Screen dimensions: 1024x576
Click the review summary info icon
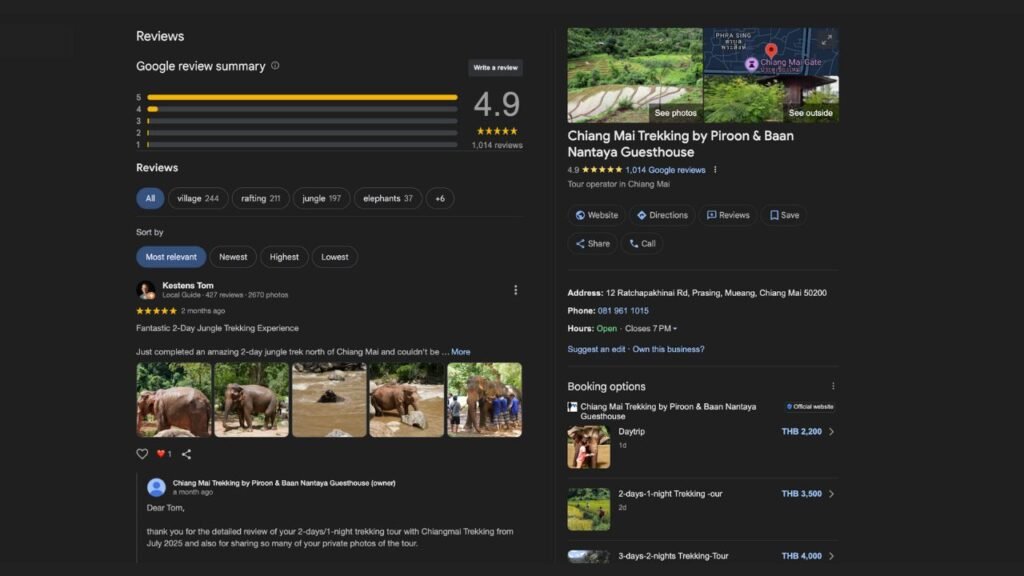[275, 66]
